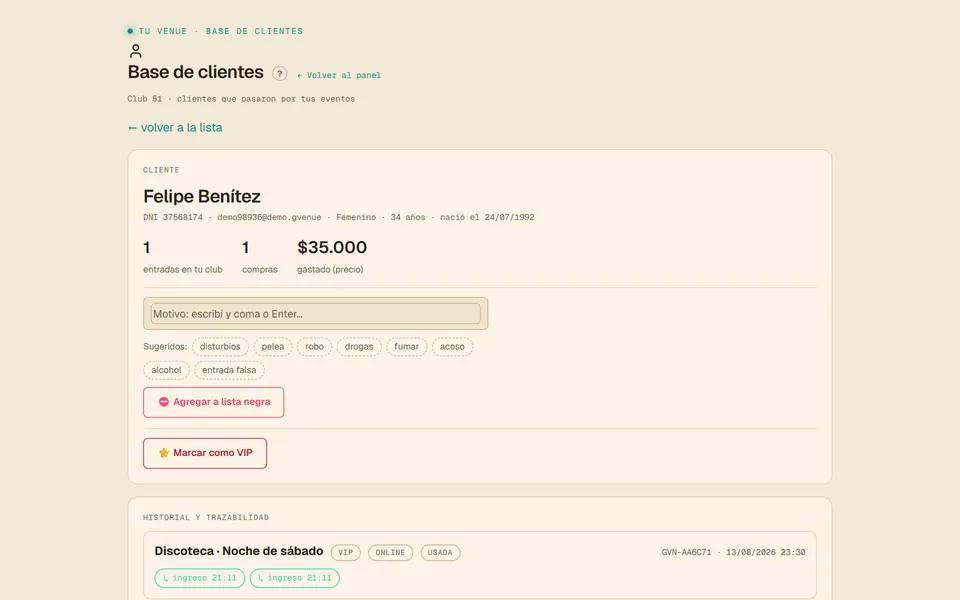Open 'Discoteca · Noche de sábado' event title

[x=239, y=551]
